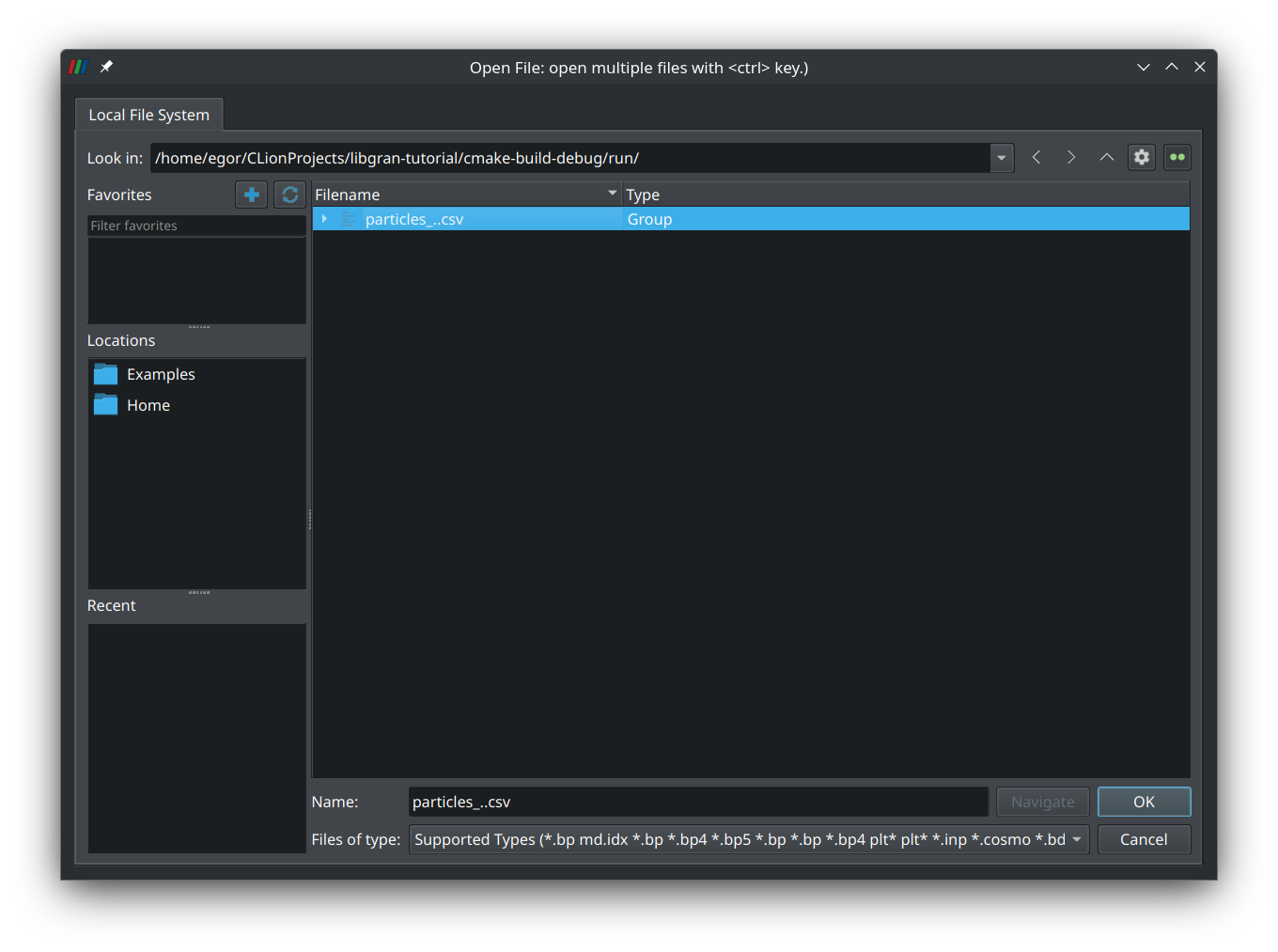
Task: Expand the particles_..csv file group
Action: [x=324, y=219]
